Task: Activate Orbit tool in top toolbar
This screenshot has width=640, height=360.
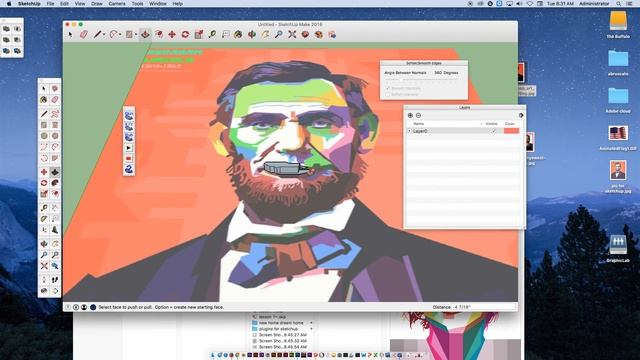Action: 252,35
